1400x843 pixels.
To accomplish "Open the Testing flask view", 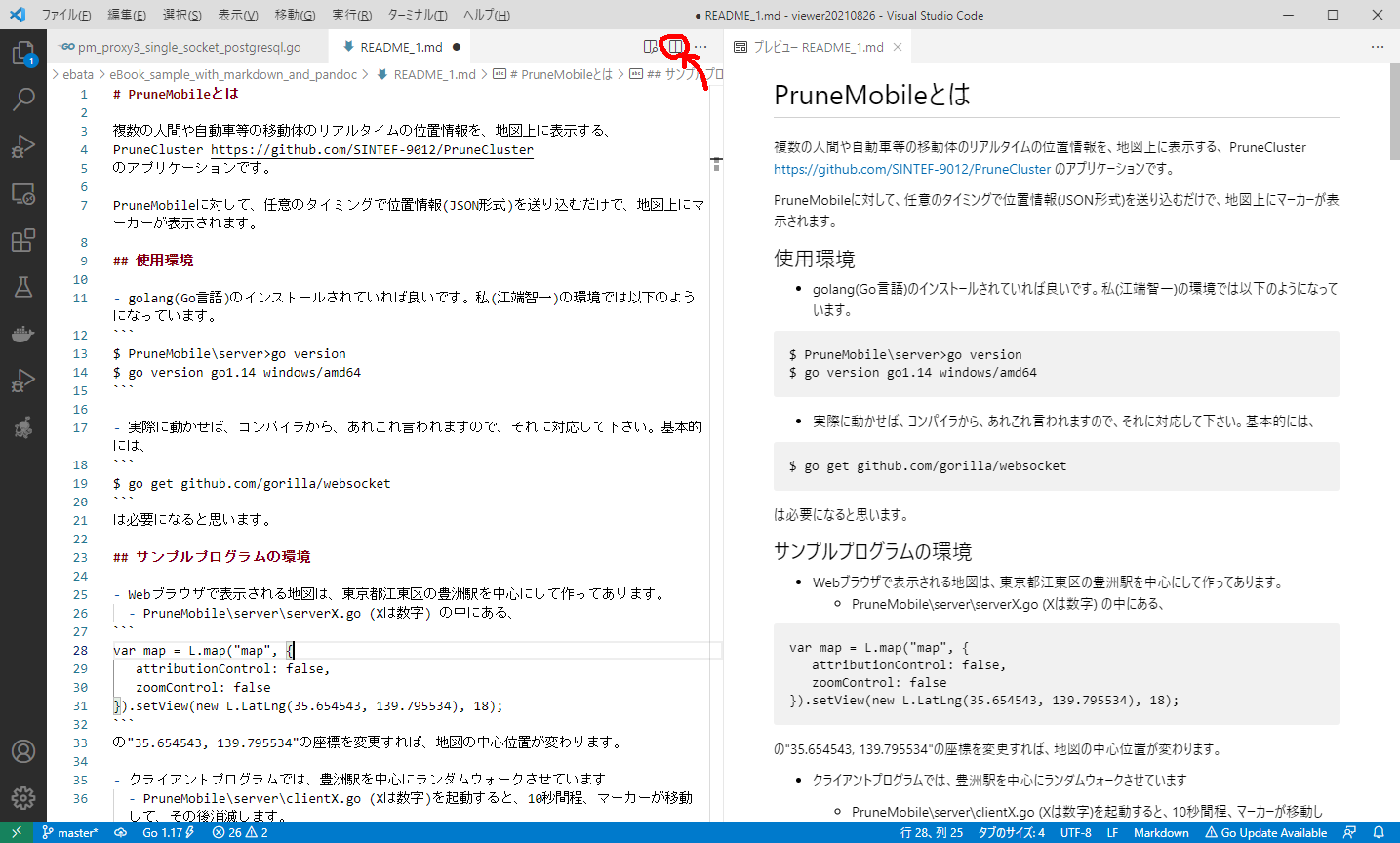I will 23,287.
